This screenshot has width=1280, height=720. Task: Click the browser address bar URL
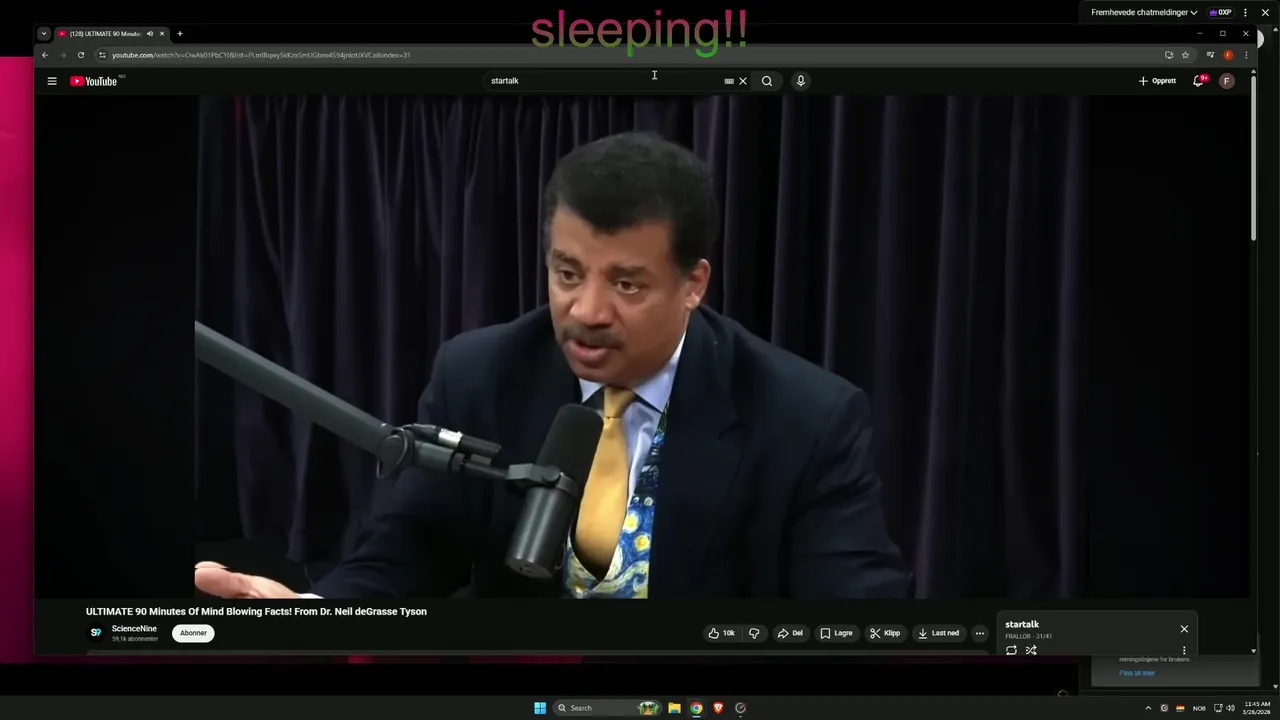tap(261, 55)
